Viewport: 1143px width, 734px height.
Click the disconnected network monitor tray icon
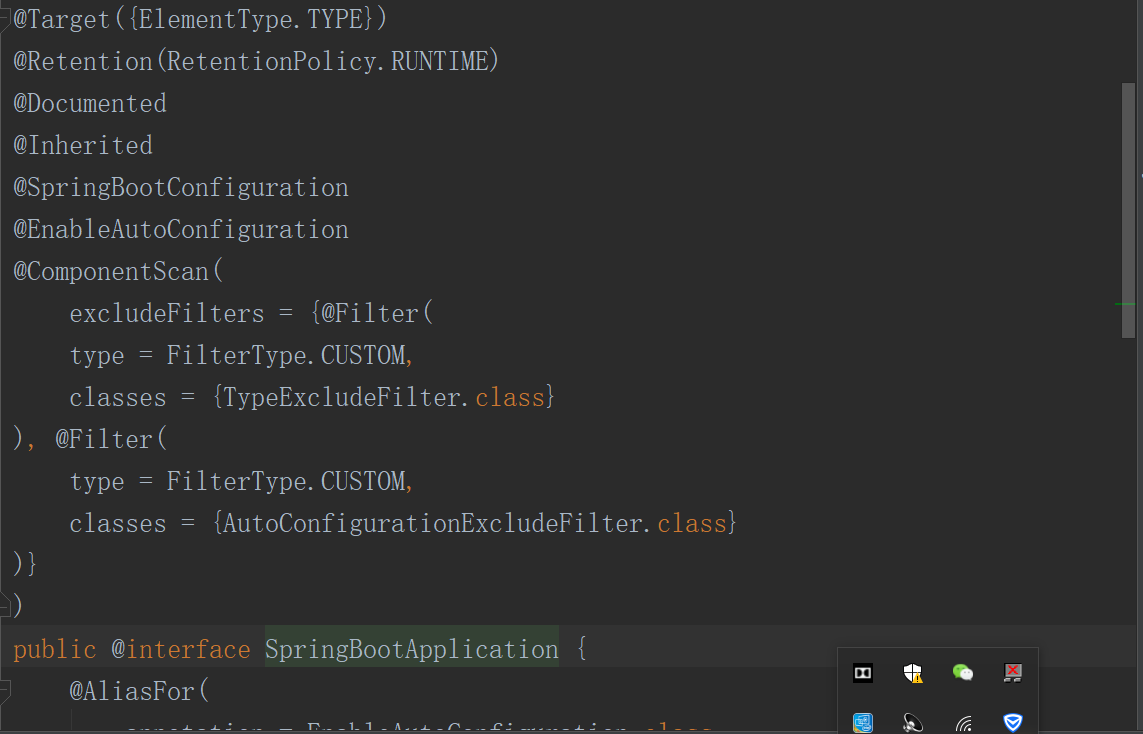[1013, 673]
